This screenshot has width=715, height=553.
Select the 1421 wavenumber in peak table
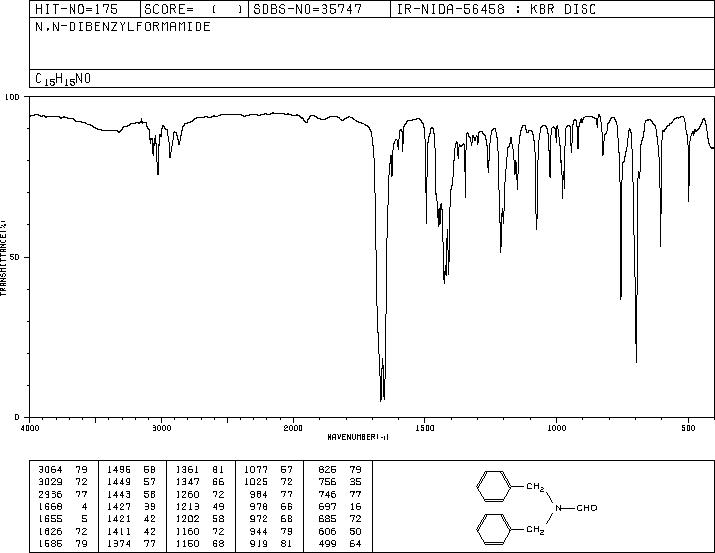coord(119,519)
